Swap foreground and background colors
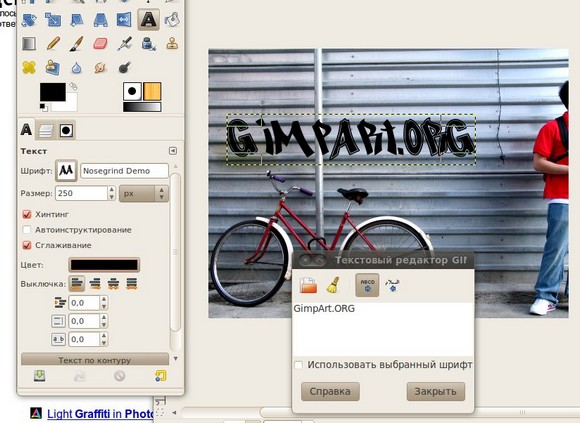 (x=73, y=87)
